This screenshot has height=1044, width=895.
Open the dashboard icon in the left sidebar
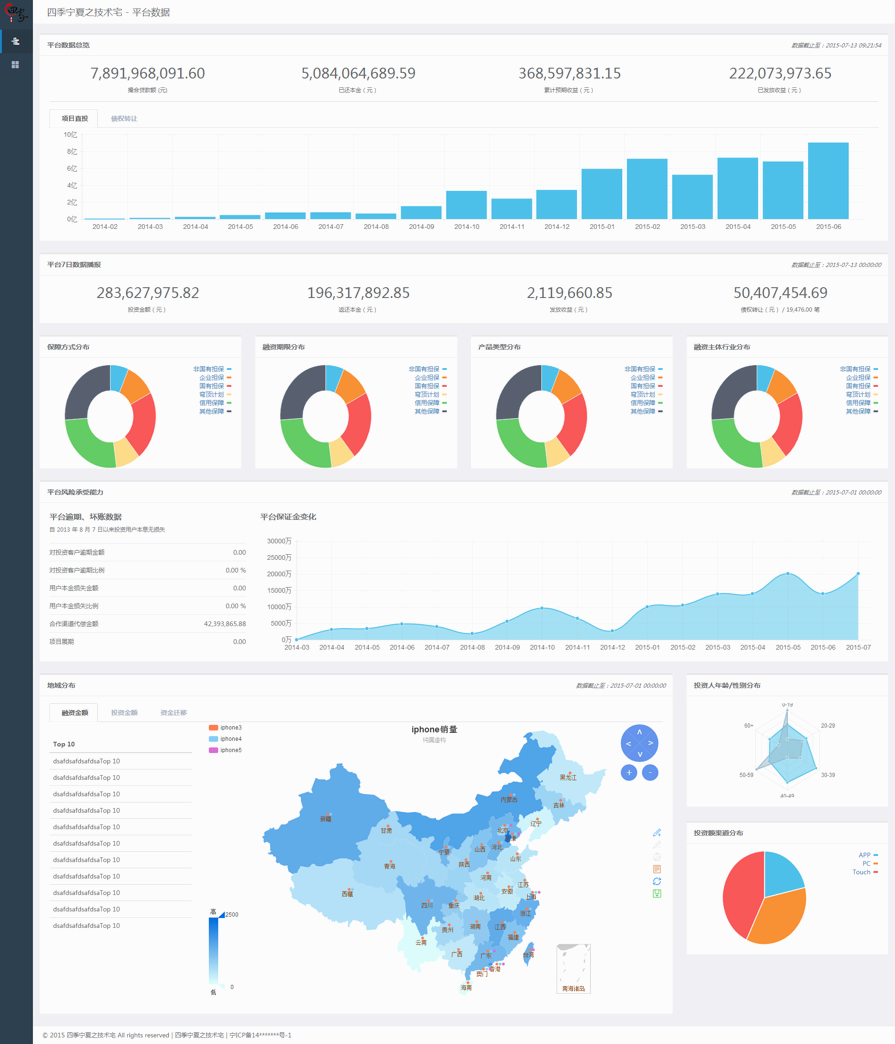coord(15,42)
